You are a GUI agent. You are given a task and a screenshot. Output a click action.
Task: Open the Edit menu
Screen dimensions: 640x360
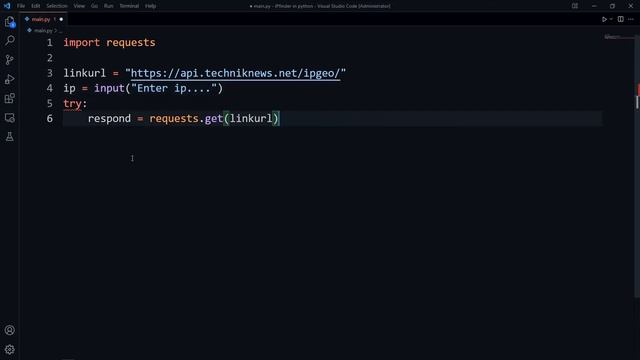click(x=36, y=6)
